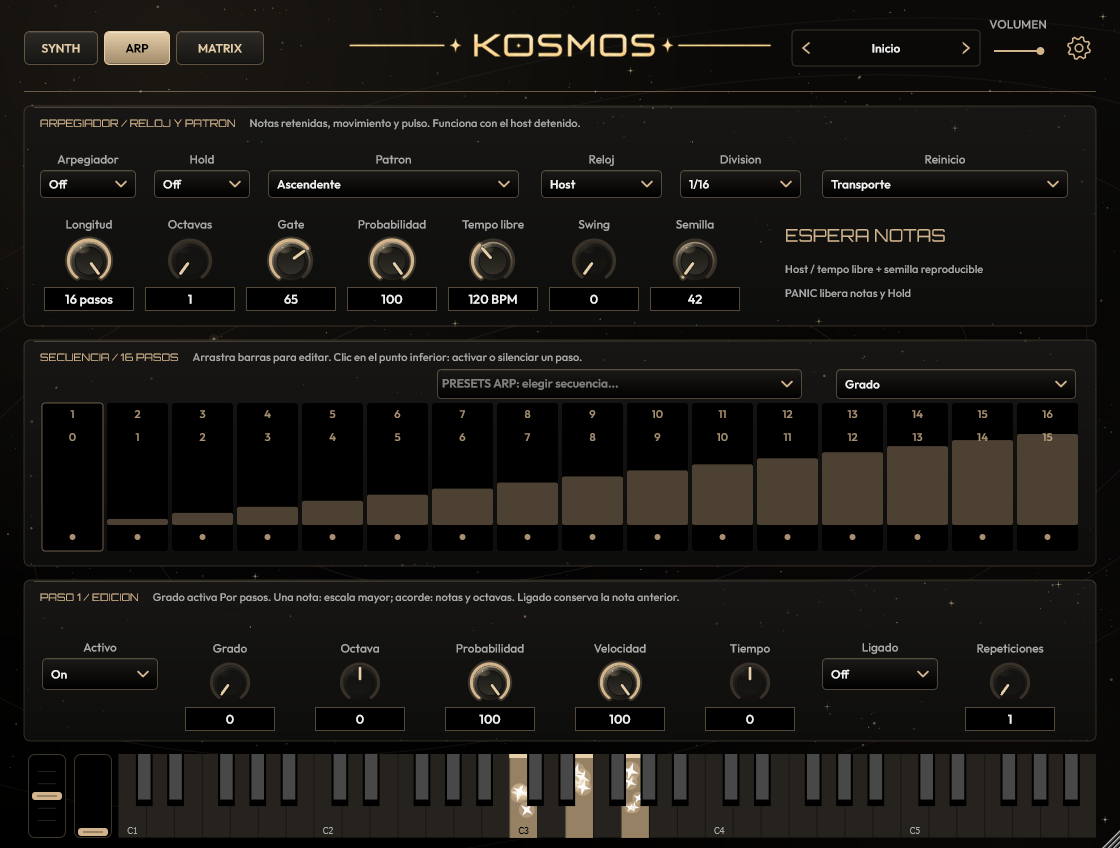Click the Swing knob
Screen dimensions: 1120x848
(594, 260)
